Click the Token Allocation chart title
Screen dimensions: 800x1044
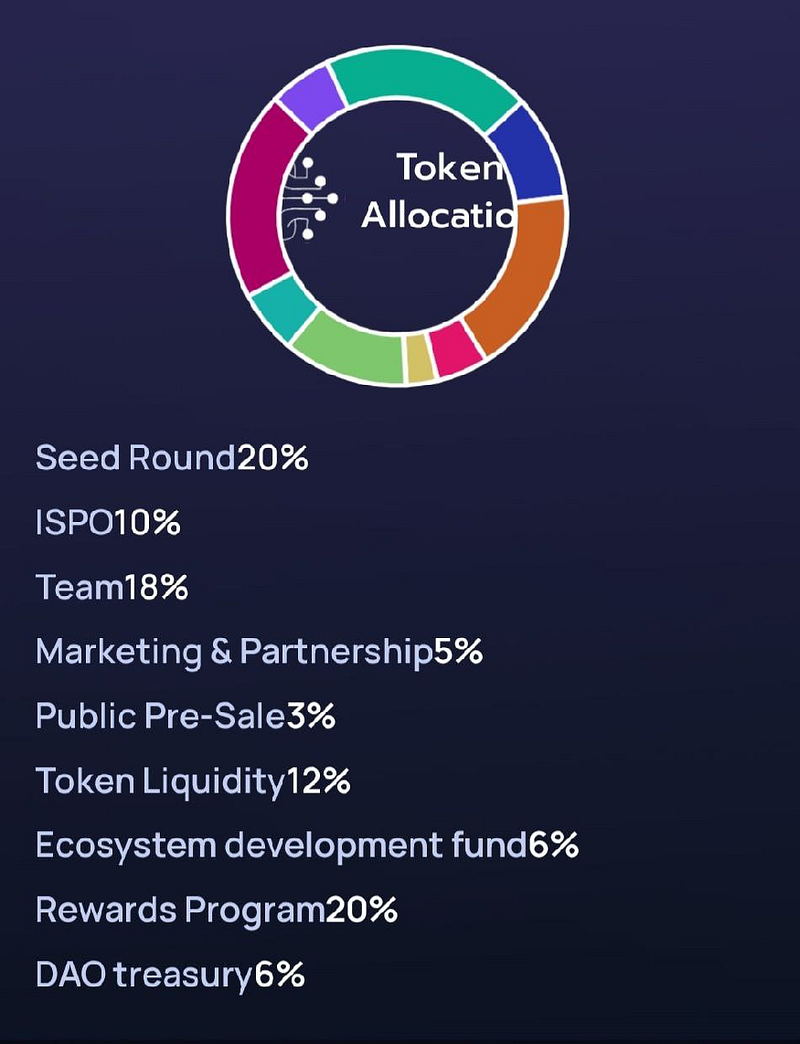tap(439, 190)
